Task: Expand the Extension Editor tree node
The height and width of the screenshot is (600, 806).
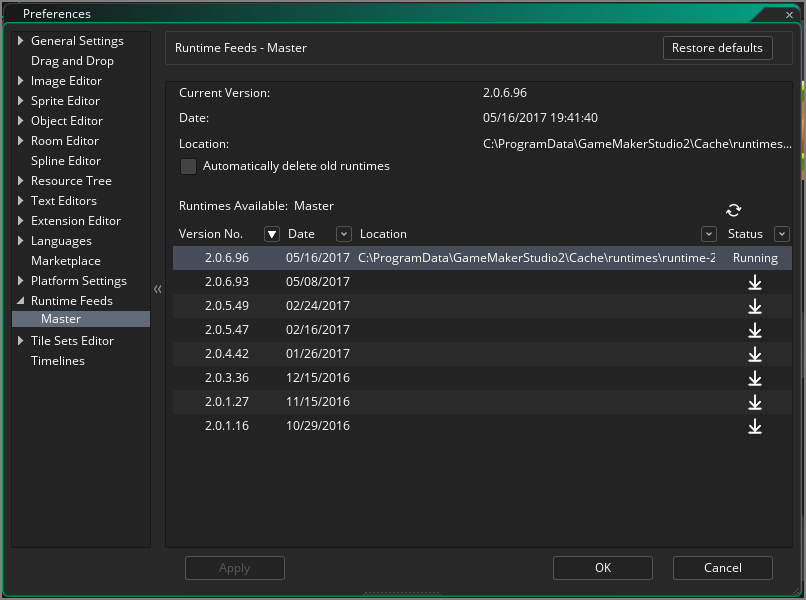Action: tap(21, 221)
